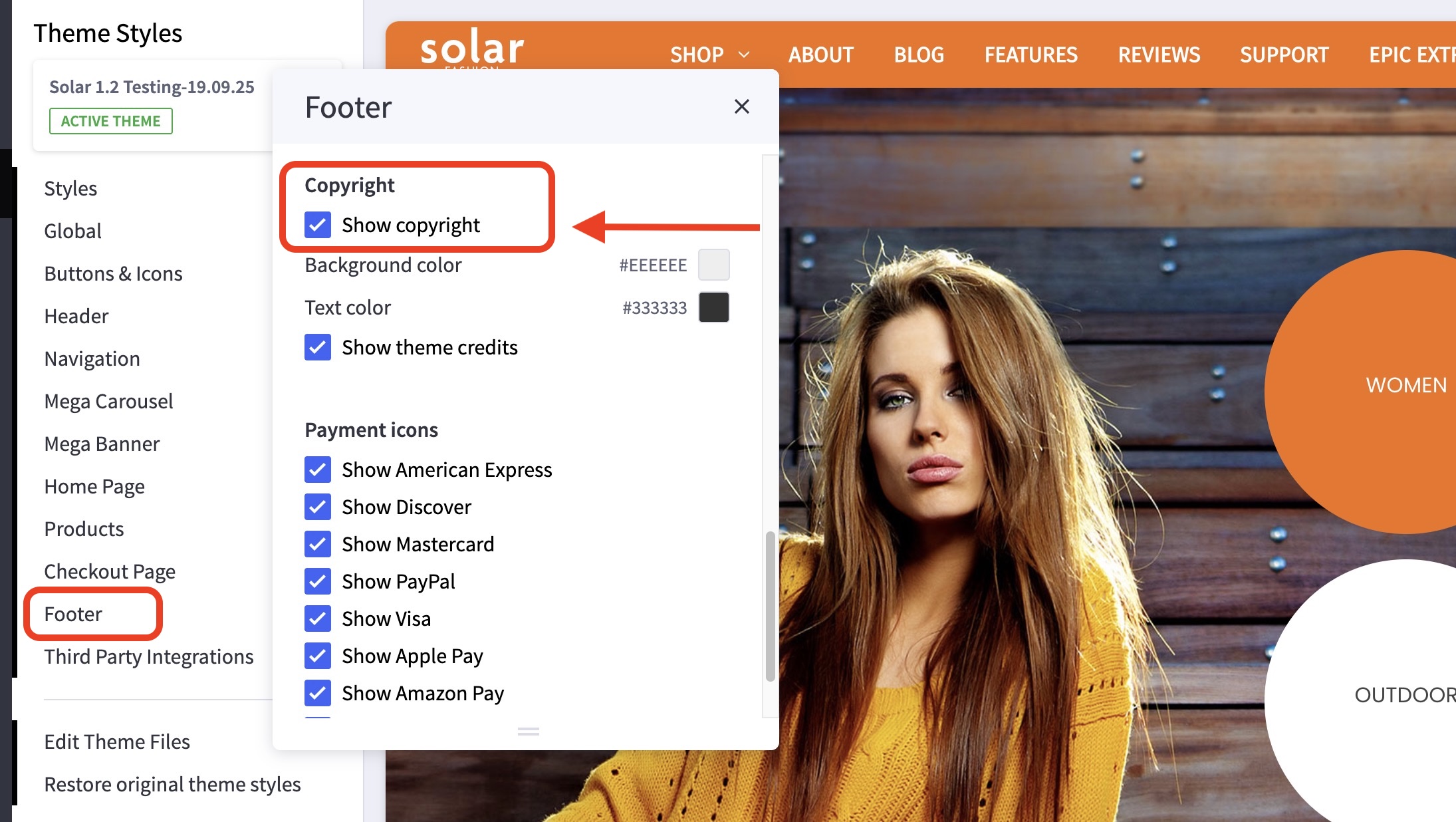The height and width of the screenshot is (822, 1456).
Task: Open the Background color swatch
Action: (713, 265)
